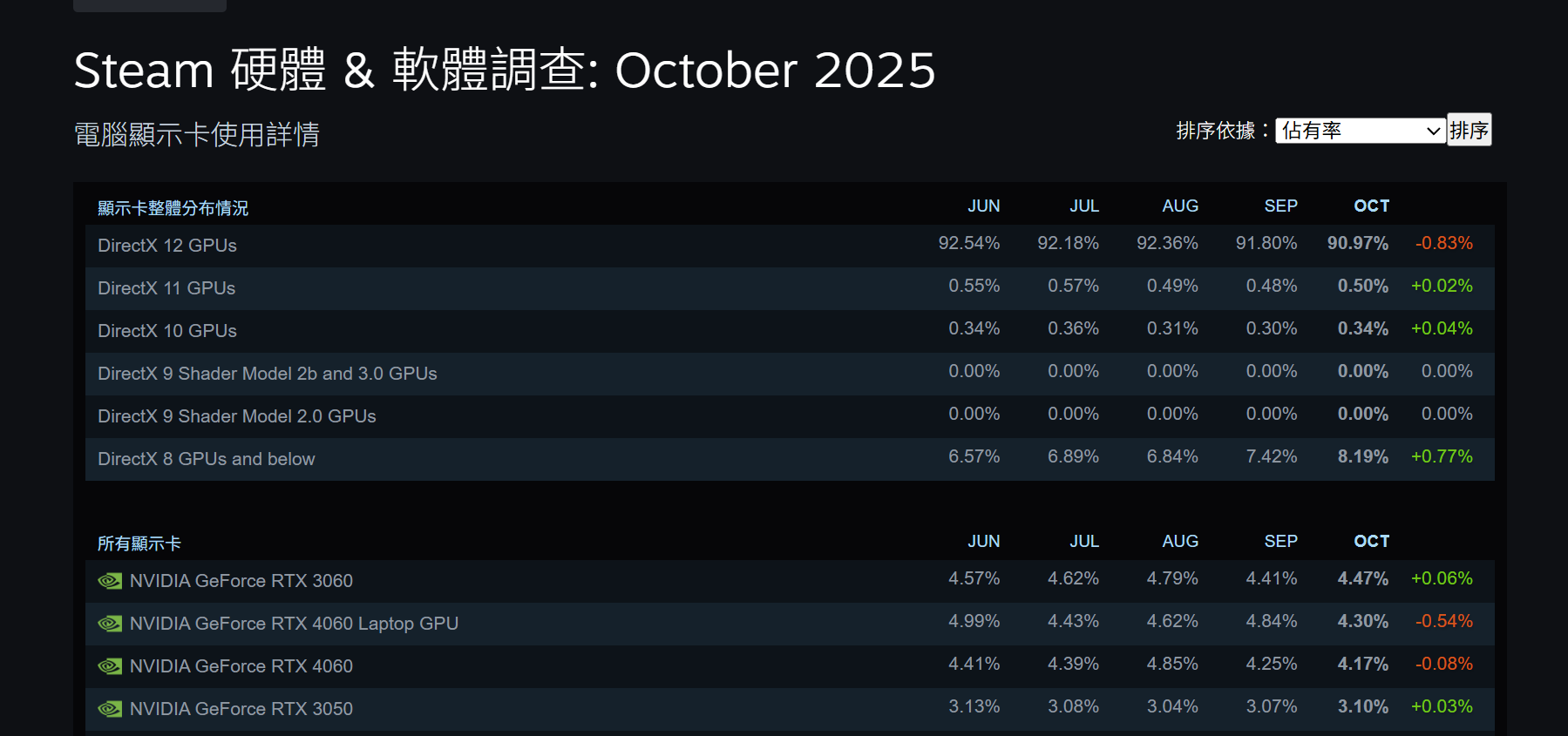Screen dimensions: 1568x736
Task: Click DirectX 9 Shader Model 2.0 GPUs row
Action: coord(237,416)
